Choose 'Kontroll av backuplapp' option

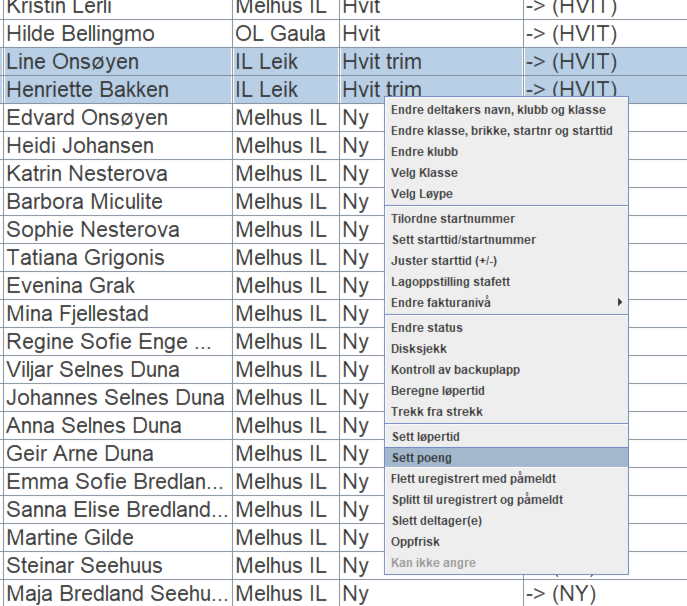[x=455, y=370]
